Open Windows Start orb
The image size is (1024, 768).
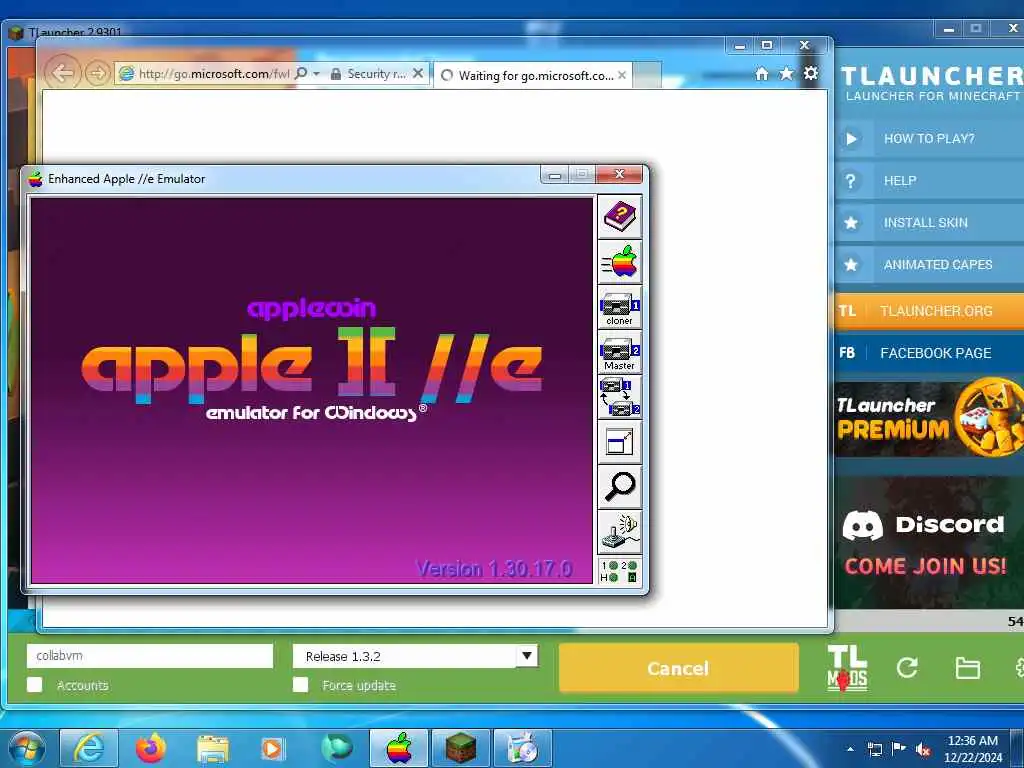(27, 748)
